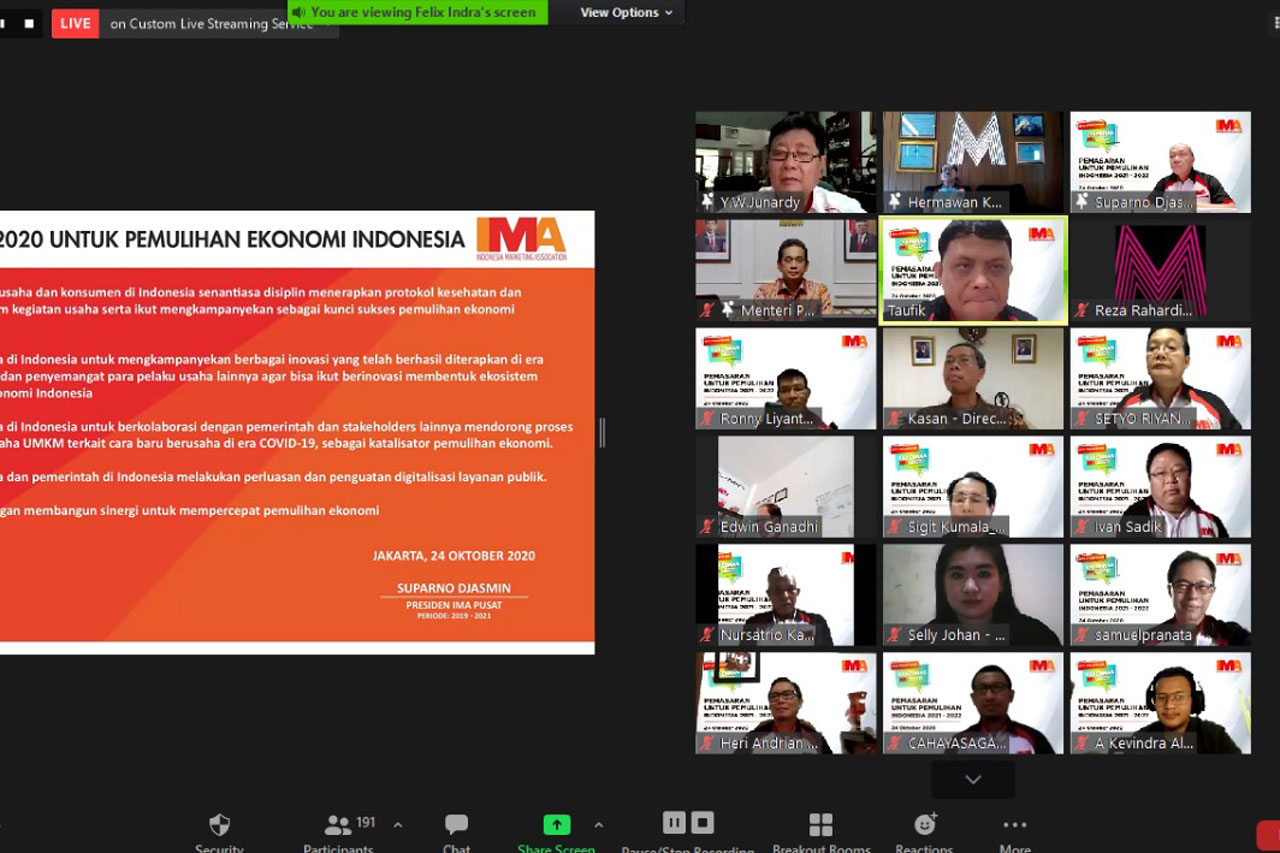Open the Participants list icon
1280x853 pixels.
pyautogui.click(x=338, y=826)
